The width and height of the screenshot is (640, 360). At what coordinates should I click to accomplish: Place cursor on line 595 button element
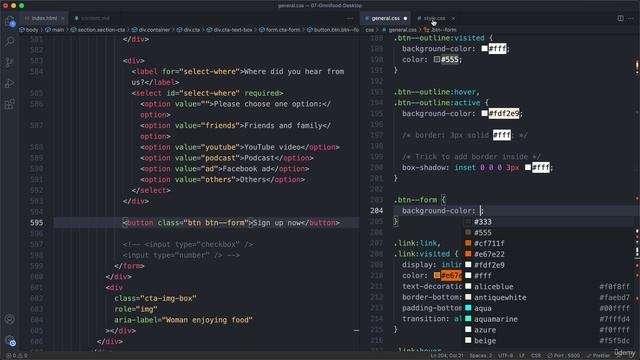click(x=231, y=222)
